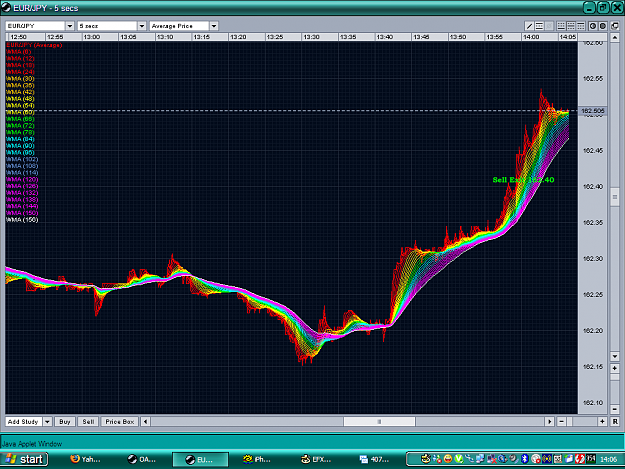The image size is (625, 469).
Task: Click the right circular chart mode icon
Action: (x=603, y=26)
